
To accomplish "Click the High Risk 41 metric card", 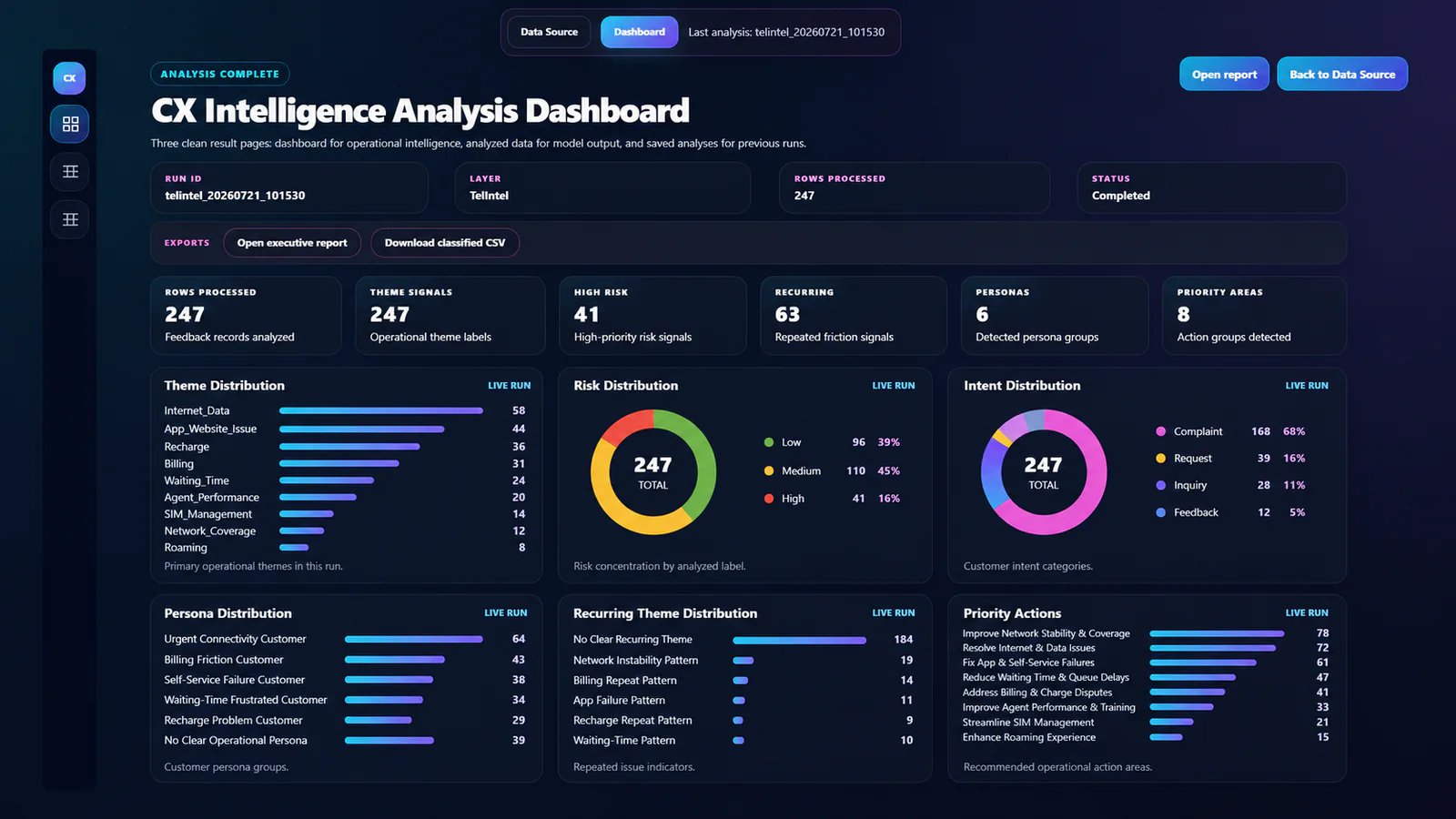I will point(652,316).
